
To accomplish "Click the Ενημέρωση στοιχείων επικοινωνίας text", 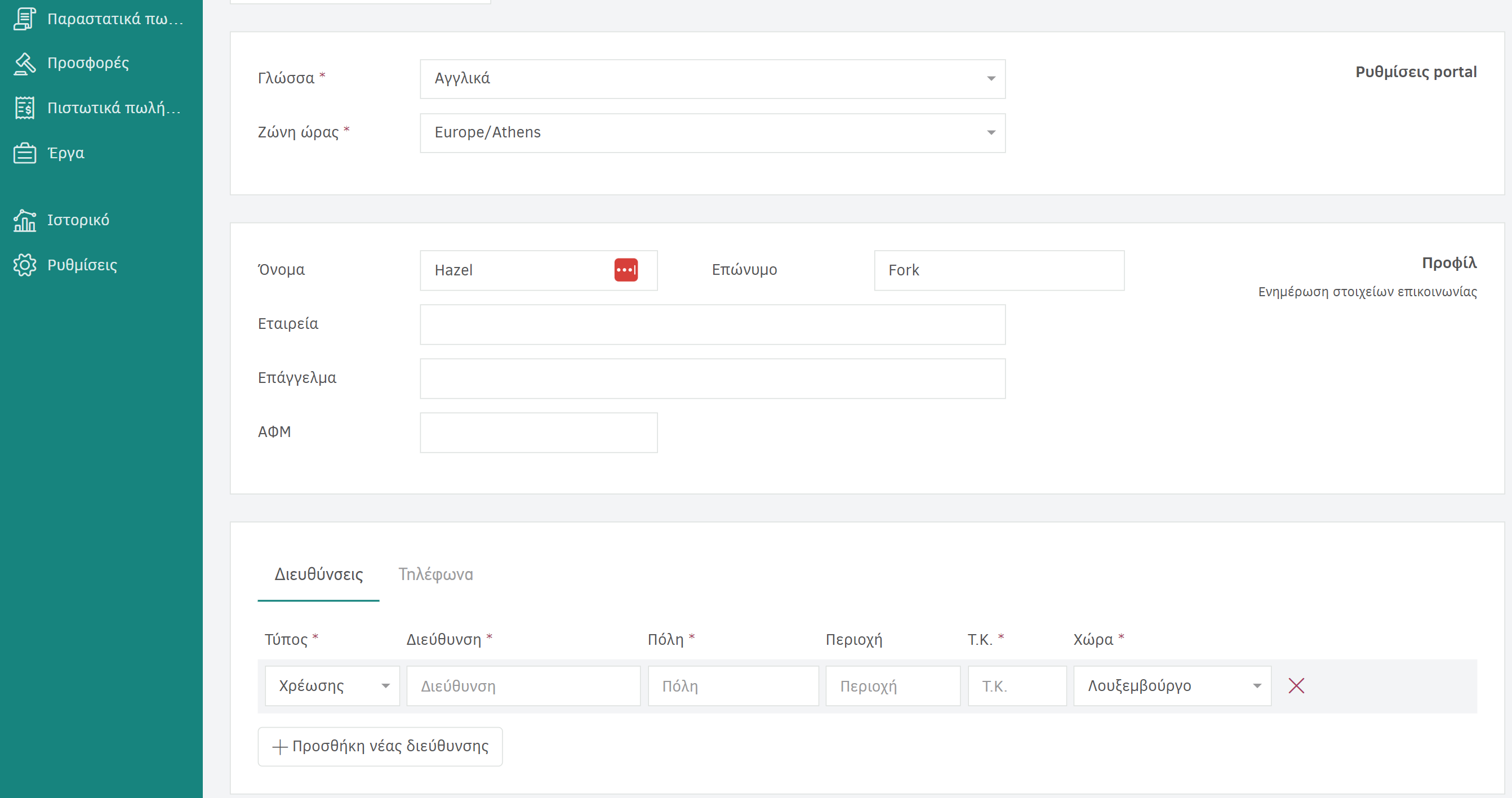I will (1368, 292).
